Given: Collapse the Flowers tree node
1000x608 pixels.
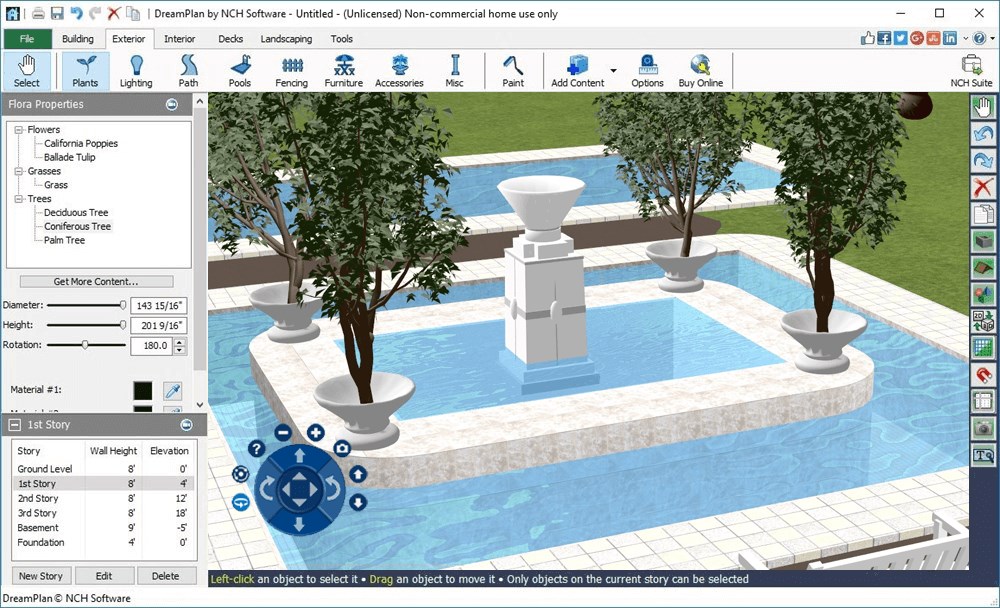Looking at the screenshot, I should click(x=18, y=130).
